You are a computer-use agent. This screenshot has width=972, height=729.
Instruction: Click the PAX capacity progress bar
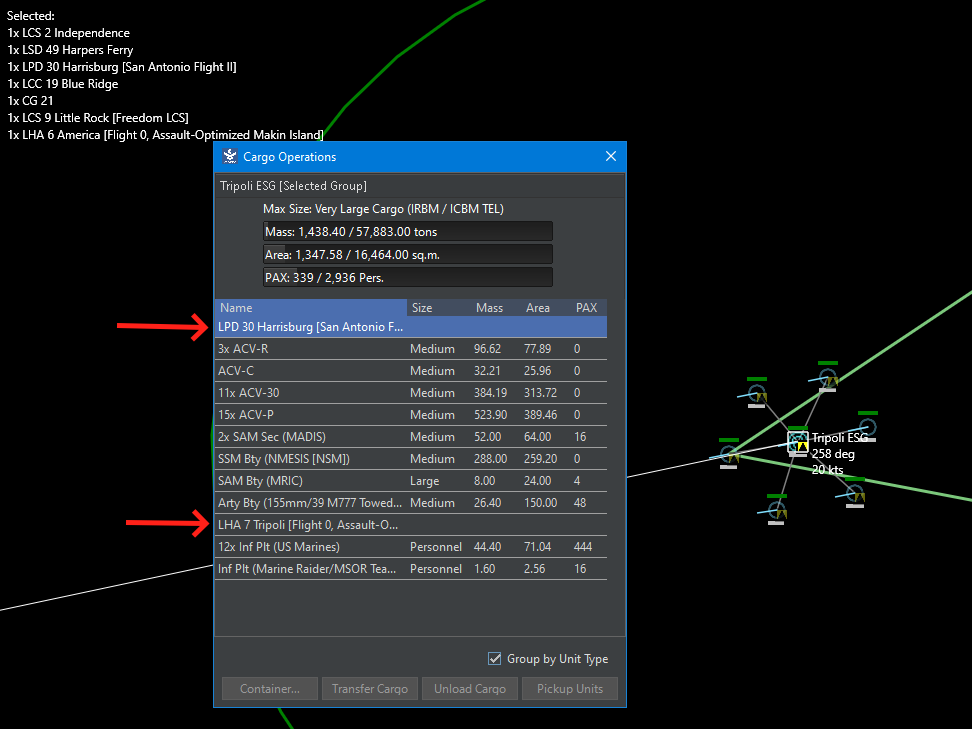pos(407,277)
